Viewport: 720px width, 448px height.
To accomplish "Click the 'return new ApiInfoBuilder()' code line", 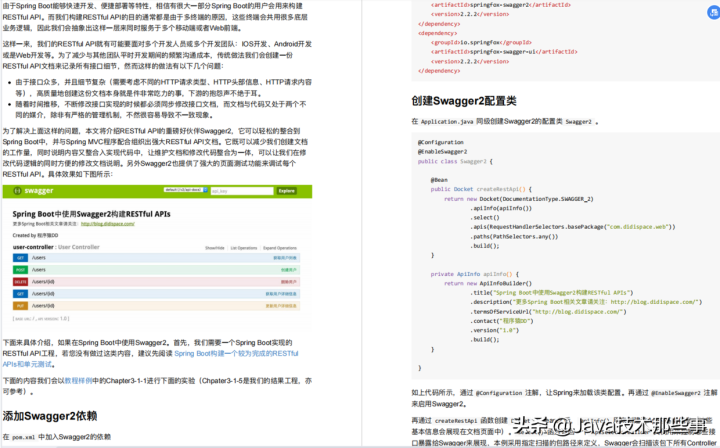I will 488,283.
